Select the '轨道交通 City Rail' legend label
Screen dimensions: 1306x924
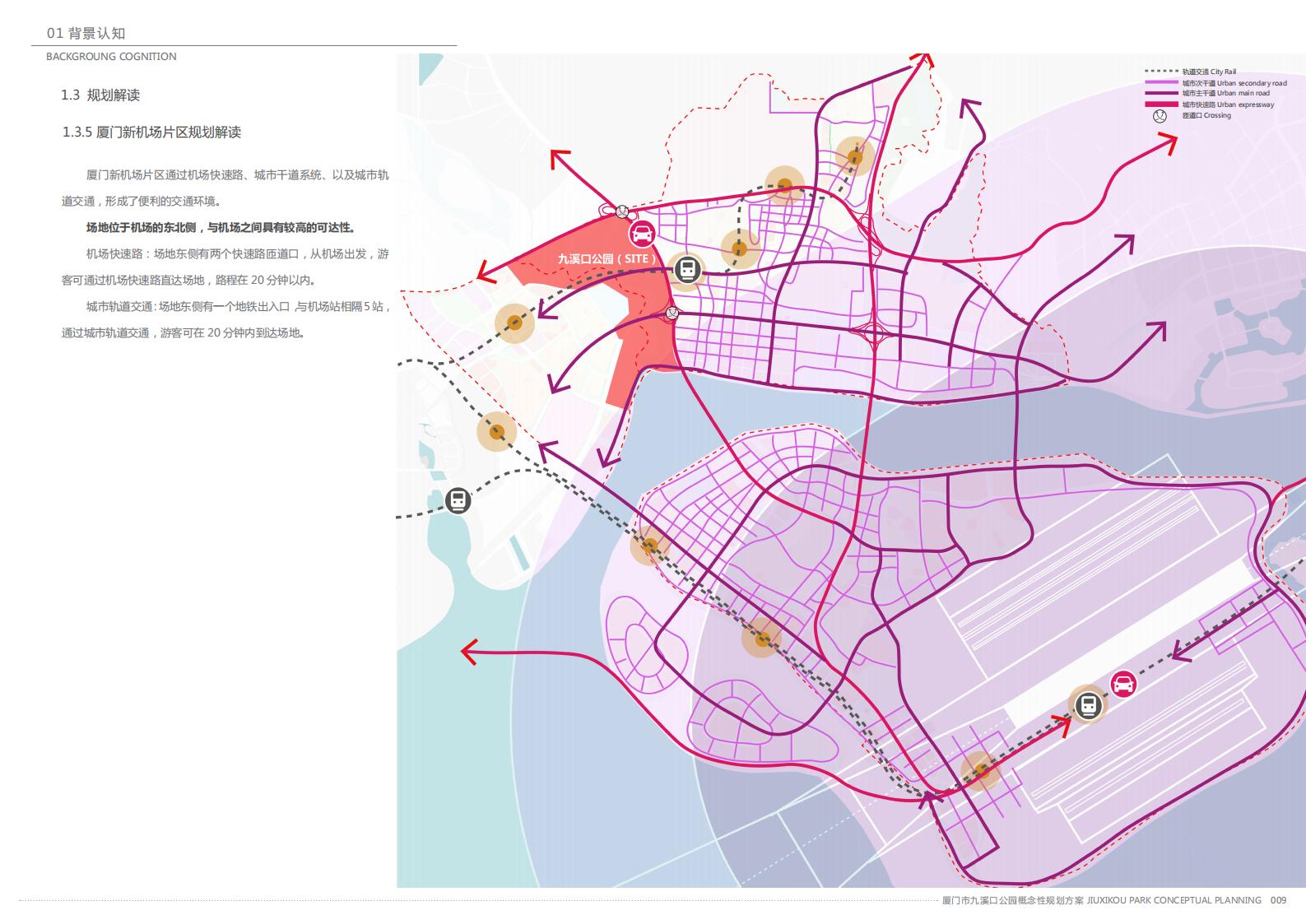pyautogui.click(x=1209, y=72)
